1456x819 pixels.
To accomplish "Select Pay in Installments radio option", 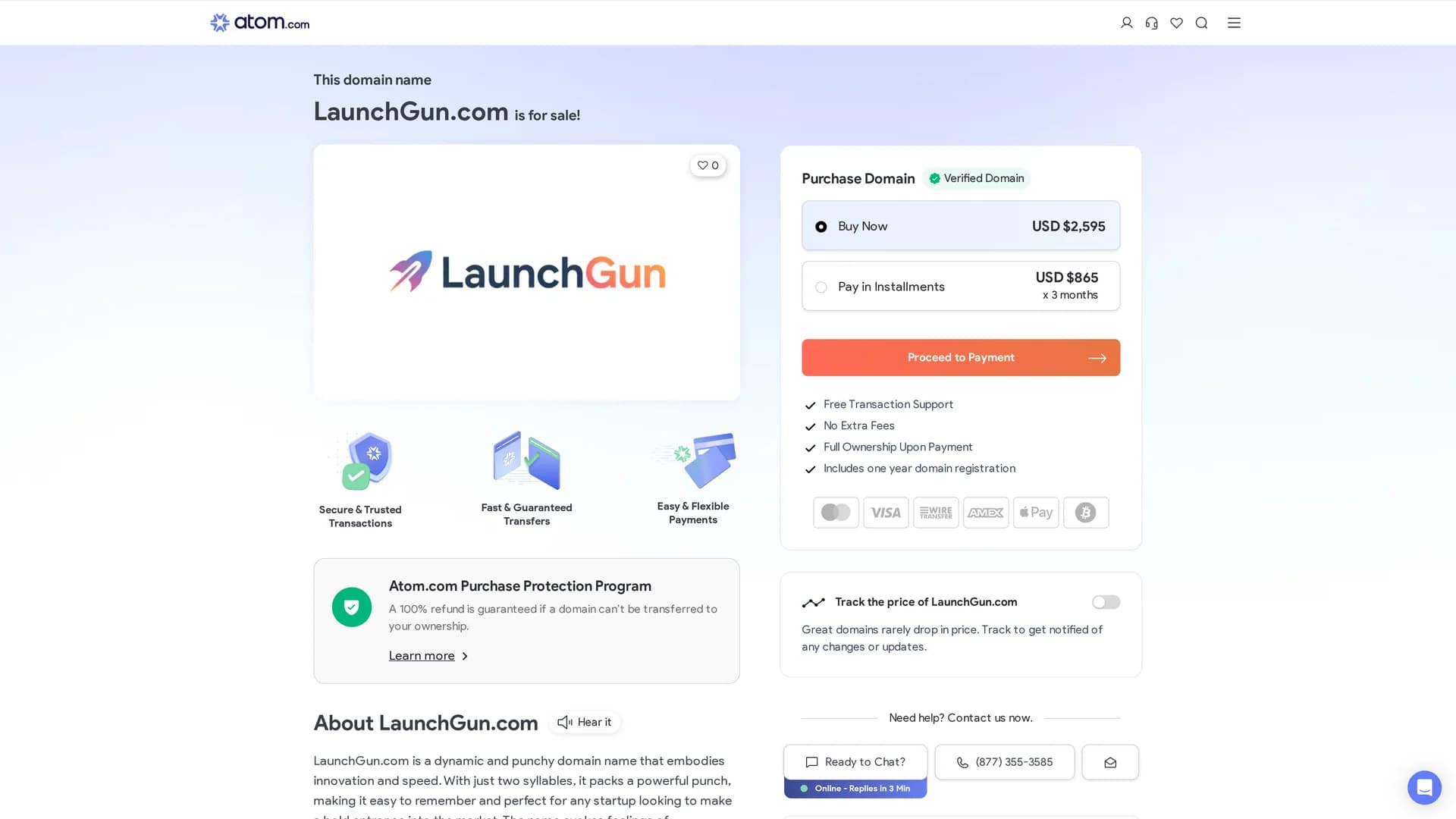I will (x=821, y=287).
